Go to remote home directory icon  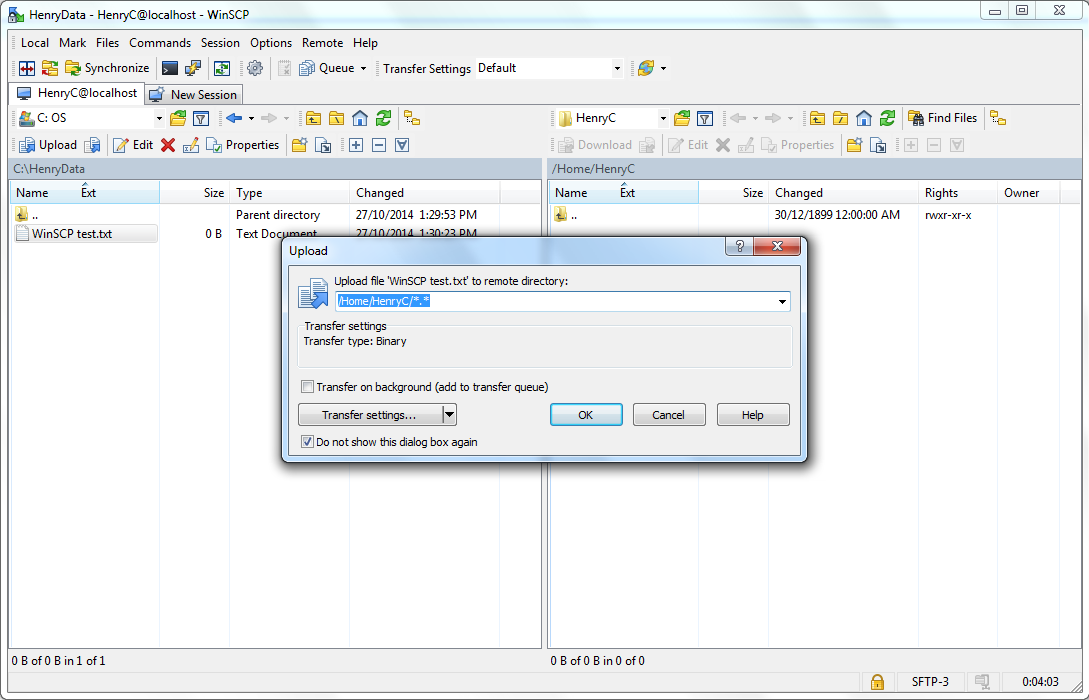point(864,119)
